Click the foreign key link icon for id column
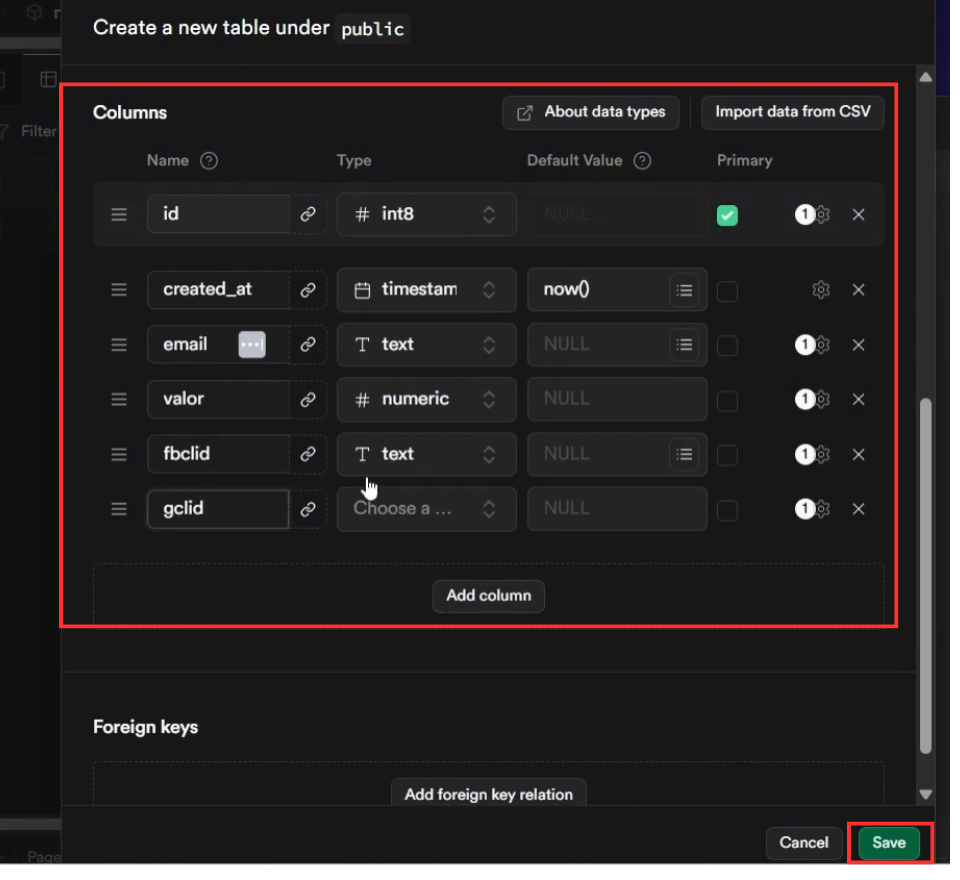The height and width of the screenshot is (880, 960). pyautogui.click(x=308, y=214)
